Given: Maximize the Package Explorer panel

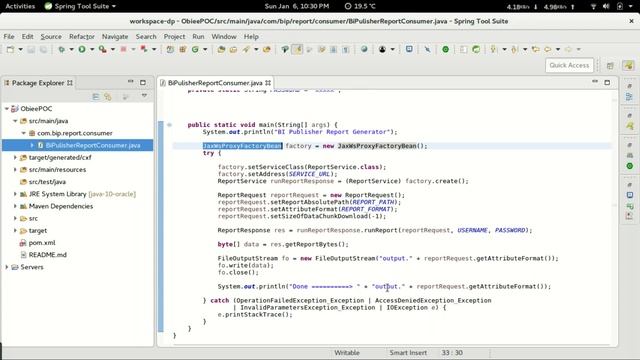Looking at the screenshot, I should coord(143,82).
